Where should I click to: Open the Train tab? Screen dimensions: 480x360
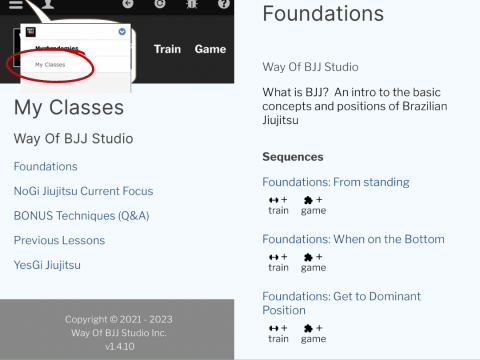coord(167,49)
